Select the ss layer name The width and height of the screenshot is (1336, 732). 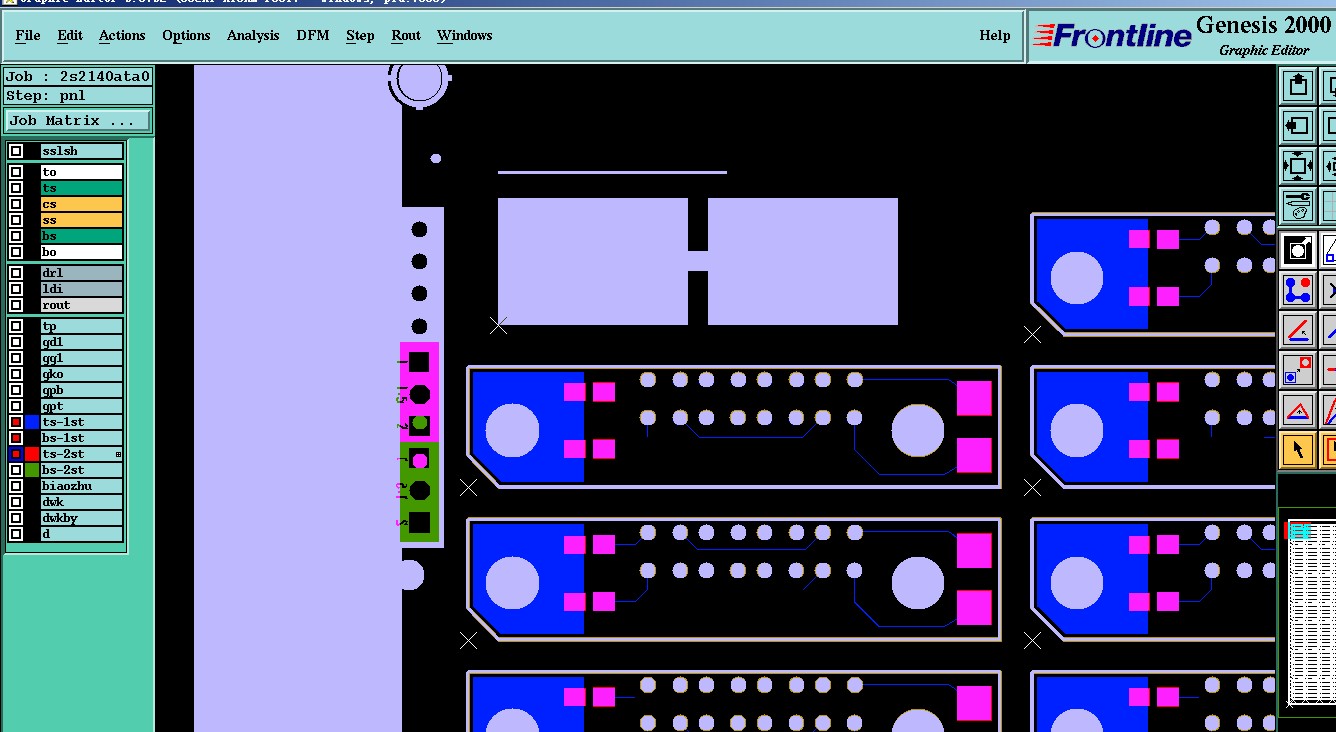pyautogui.click(x=81, y=220)
